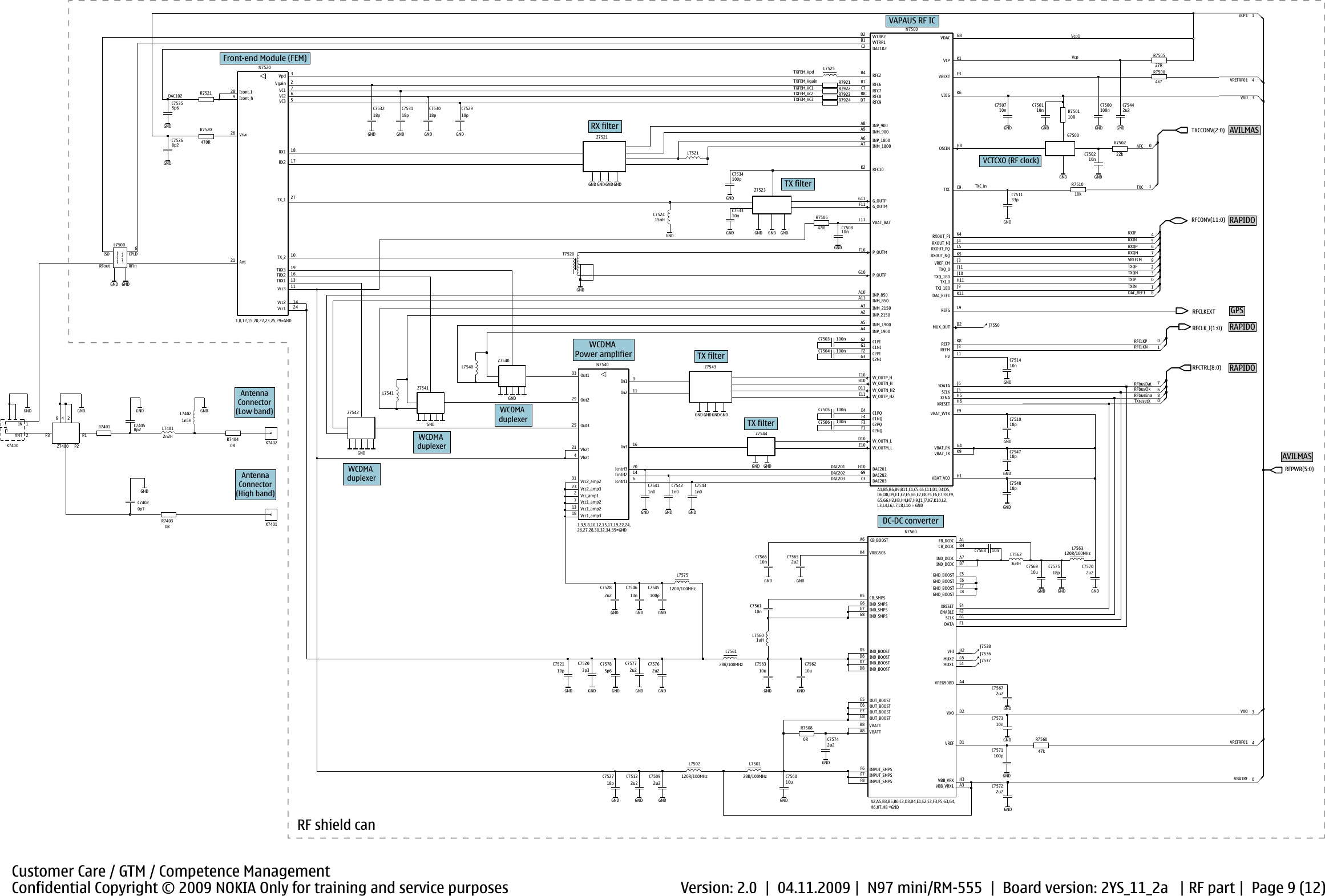This screenshot has height=896, width=1325.
Task: Click the RF shield can text label
Action: pyautogui.click(x=336, y=825)
